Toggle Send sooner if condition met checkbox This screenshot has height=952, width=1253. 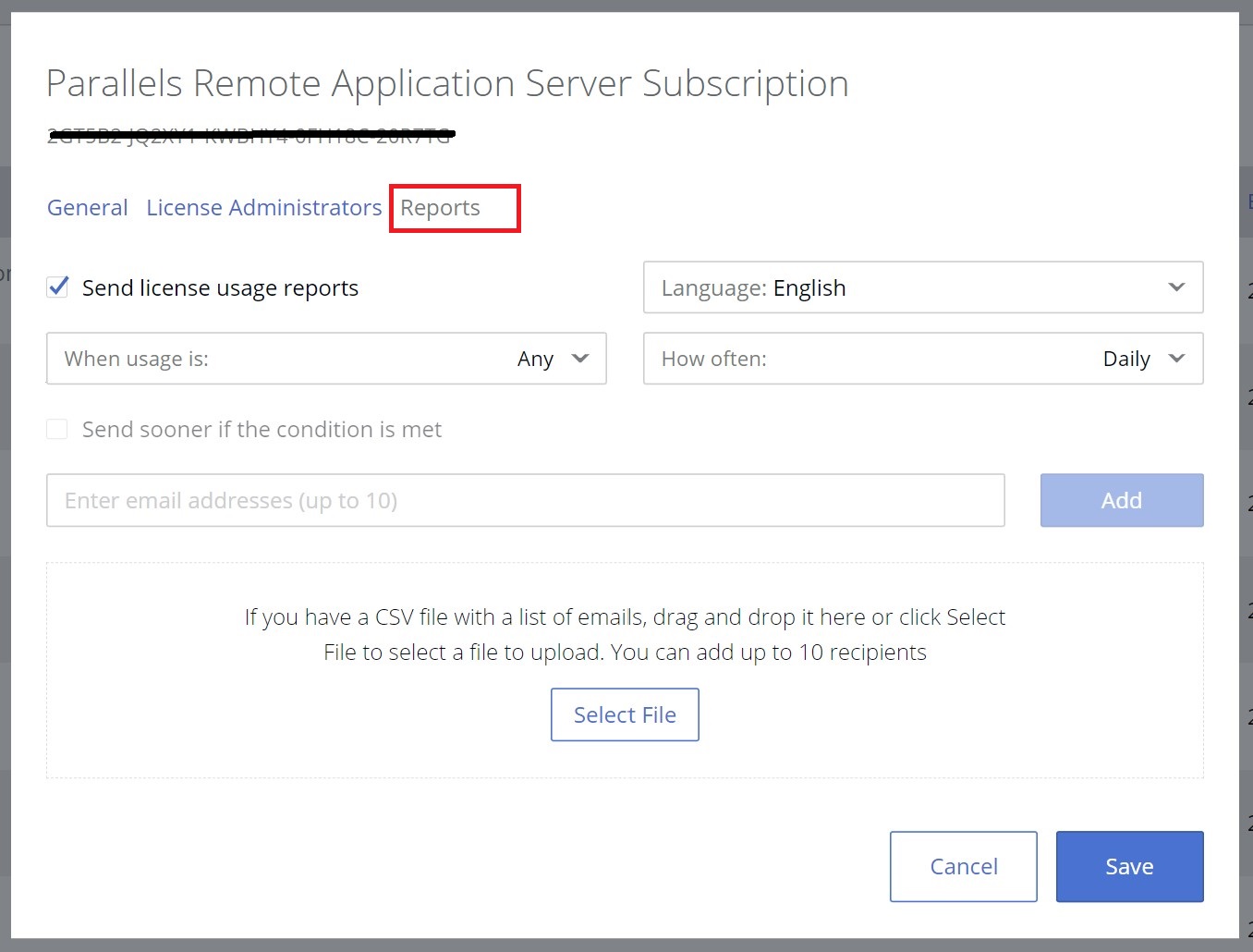click(x=57, y=429)
